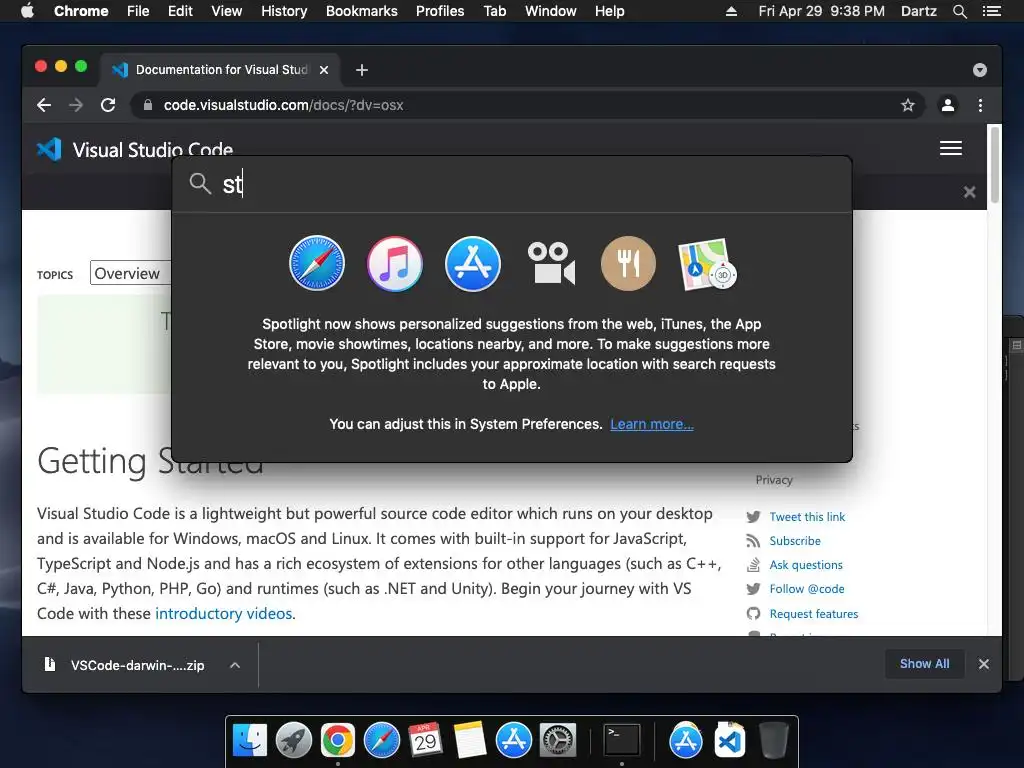Follow the introductory videos link
Viewport: 1024px width, 768px height.
pos(223,613)
